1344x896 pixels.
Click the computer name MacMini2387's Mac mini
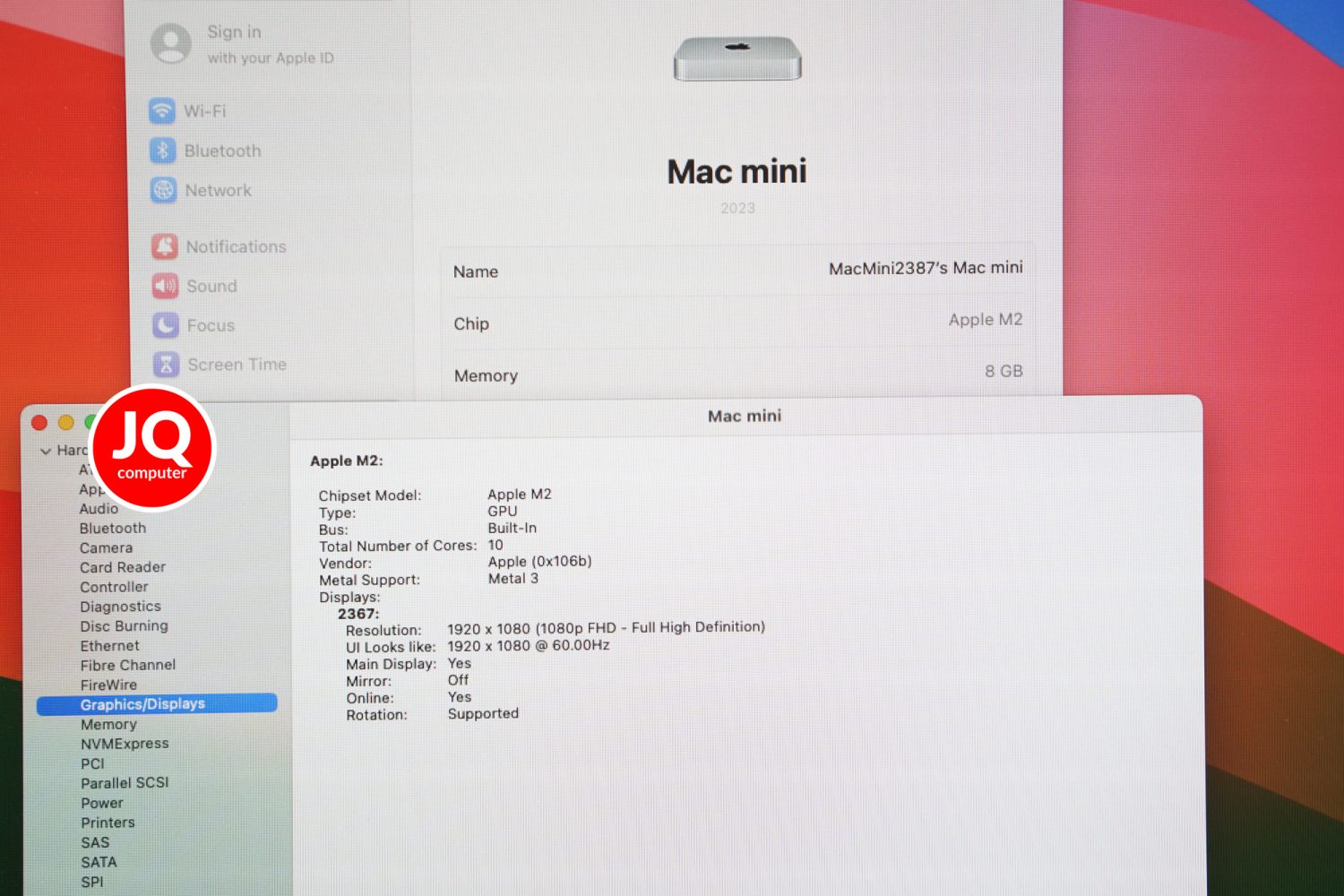coord(926,268)
